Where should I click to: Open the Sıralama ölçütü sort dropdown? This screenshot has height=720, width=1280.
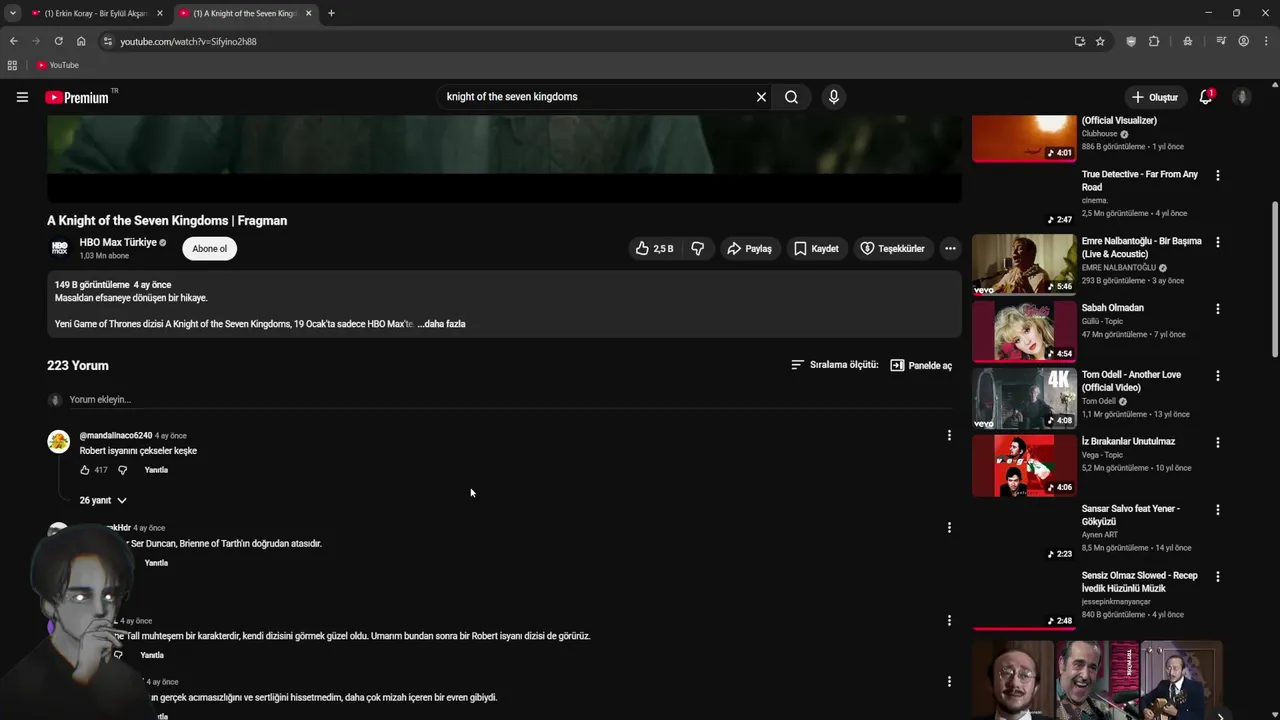[x=834, y=365]
